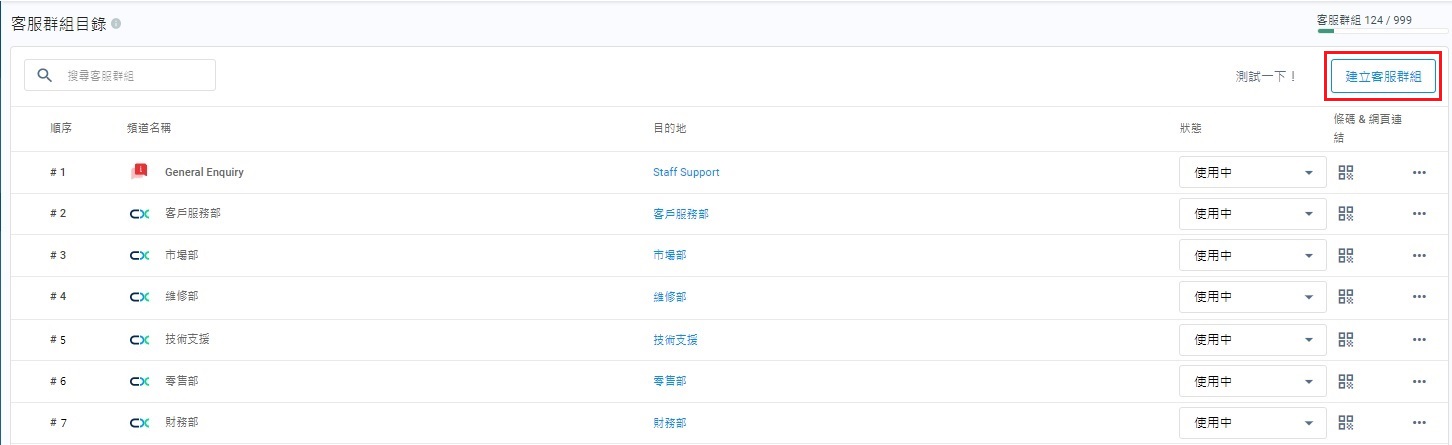
Task: Open more options for 市場部 row
Action: (x=1419, y=256)
